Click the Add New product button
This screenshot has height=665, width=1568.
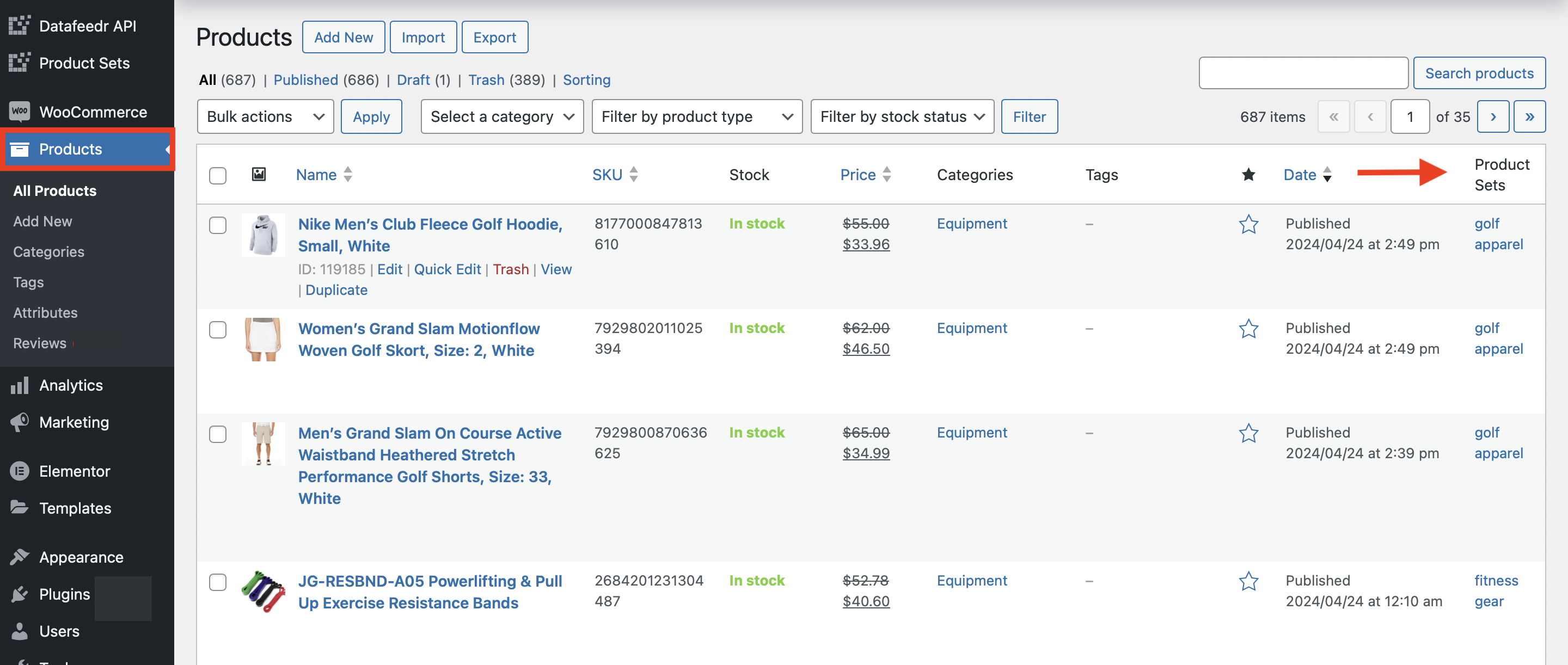click(x=344, y=37)
